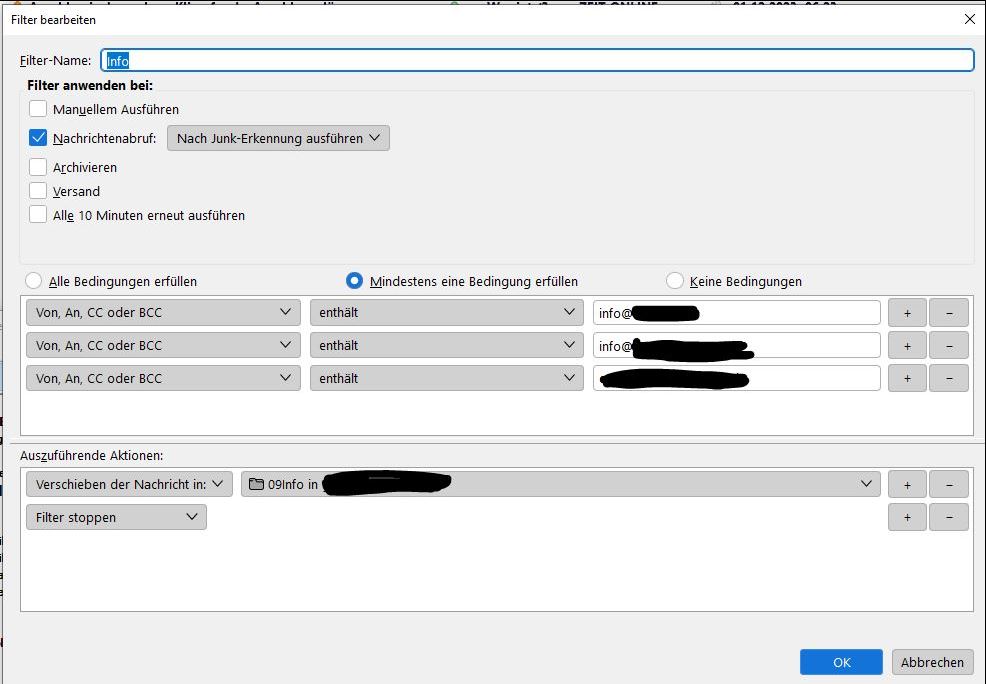Click the second condition's info@ value field
This screenshot has width=986, height=684.
click(x=736, y=345)
